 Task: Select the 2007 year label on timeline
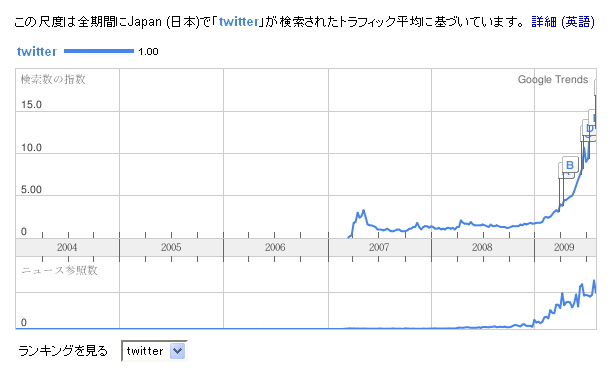tap(379, 247)
